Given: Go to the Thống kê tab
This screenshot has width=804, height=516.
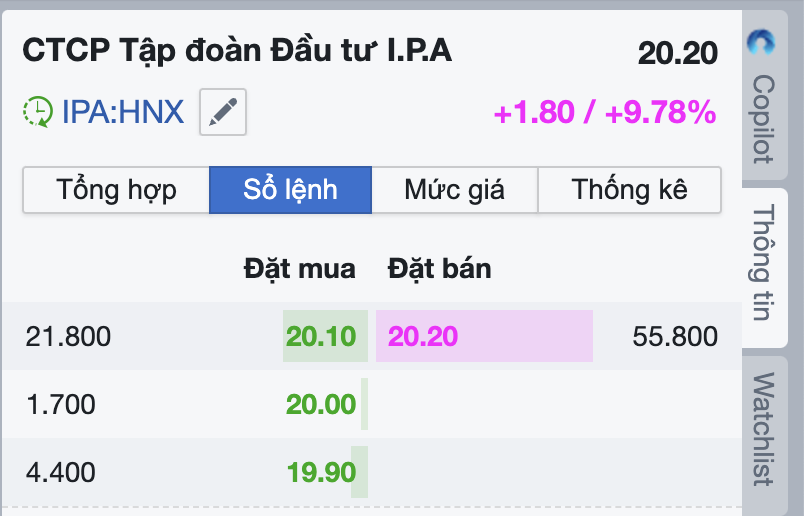Looking at the screenshot, I should pos(630,190).
